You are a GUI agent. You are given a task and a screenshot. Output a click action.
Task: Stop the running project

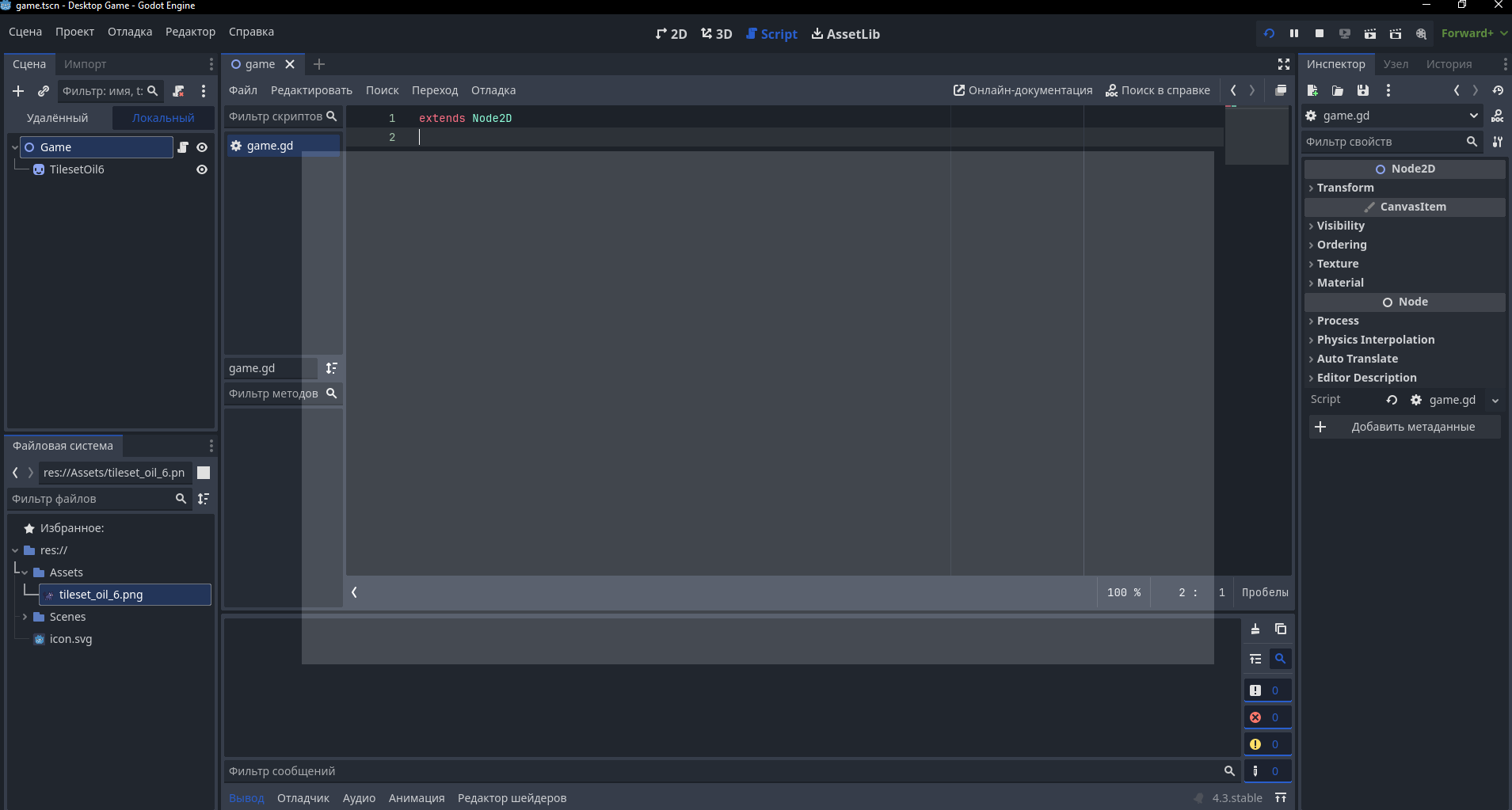click(1320, 33)
